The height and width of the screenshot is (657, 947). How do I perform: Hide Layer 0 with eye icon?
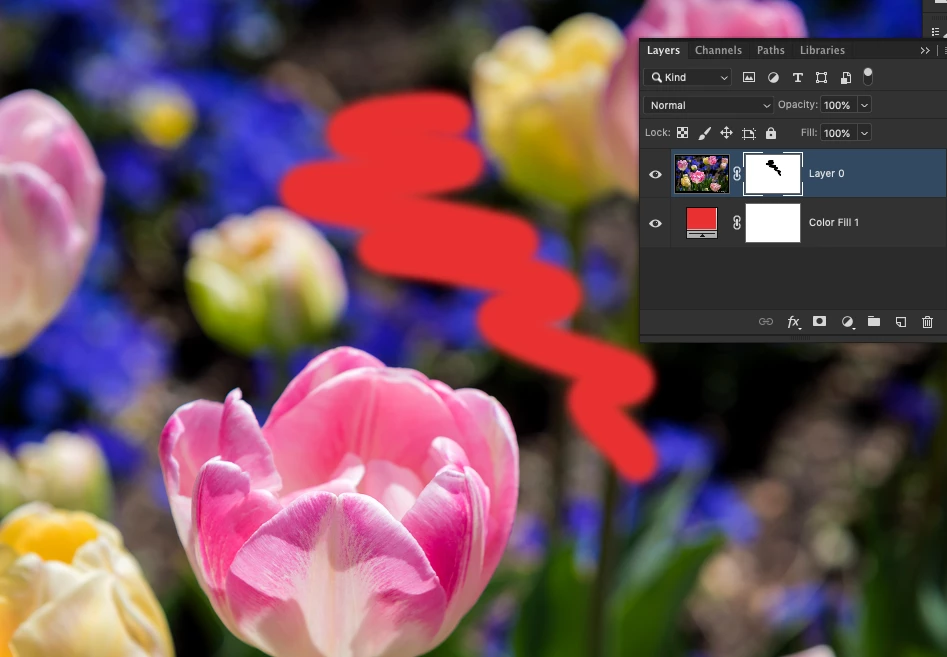coord(655,174)
